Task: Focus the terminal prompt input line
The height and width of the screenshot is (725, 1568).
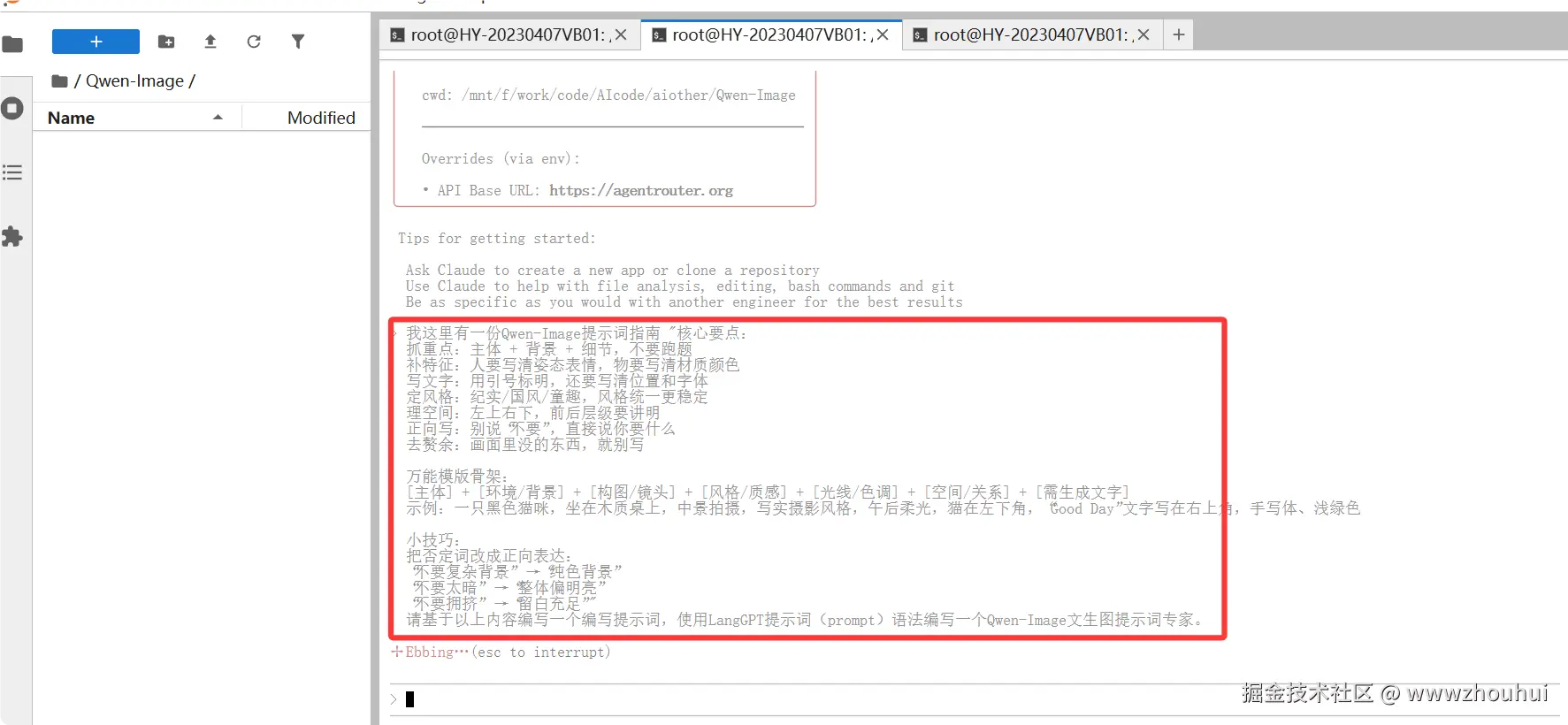Action: click(973, 699)
